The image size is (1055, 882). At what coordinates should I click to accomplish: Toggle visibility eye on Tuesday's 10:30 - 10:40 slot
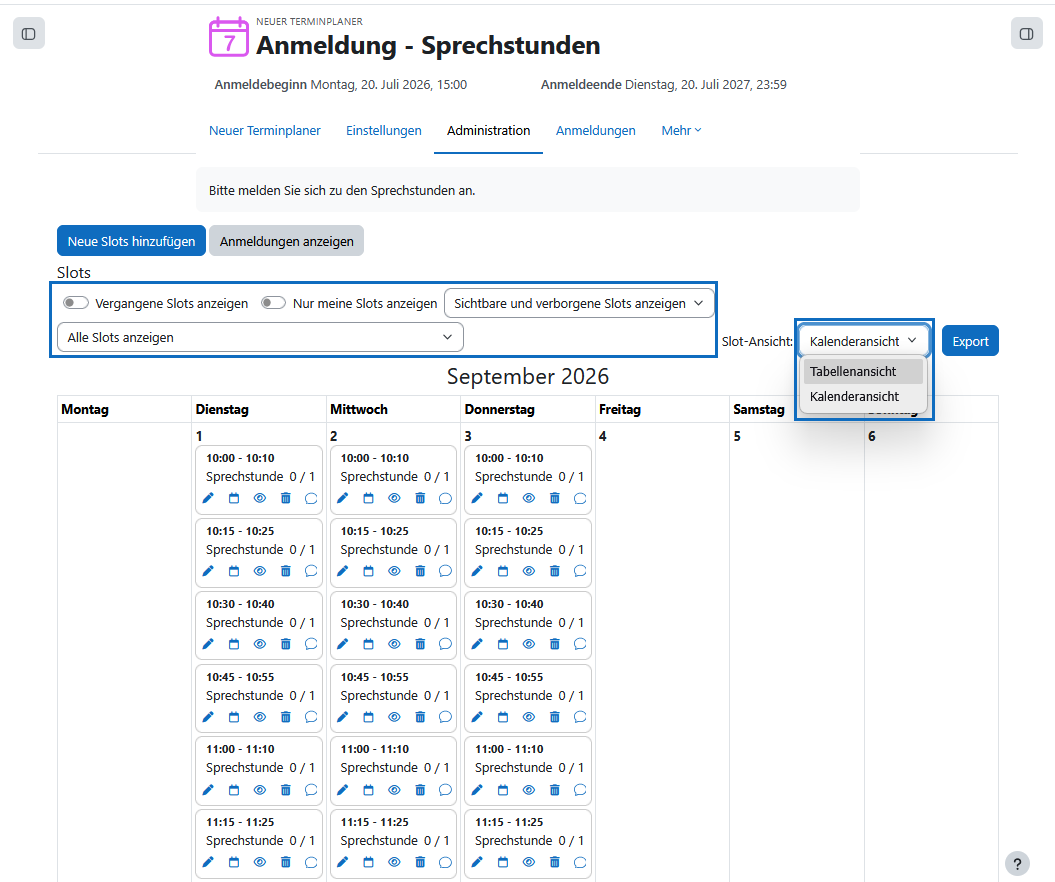tap(260, 644)
